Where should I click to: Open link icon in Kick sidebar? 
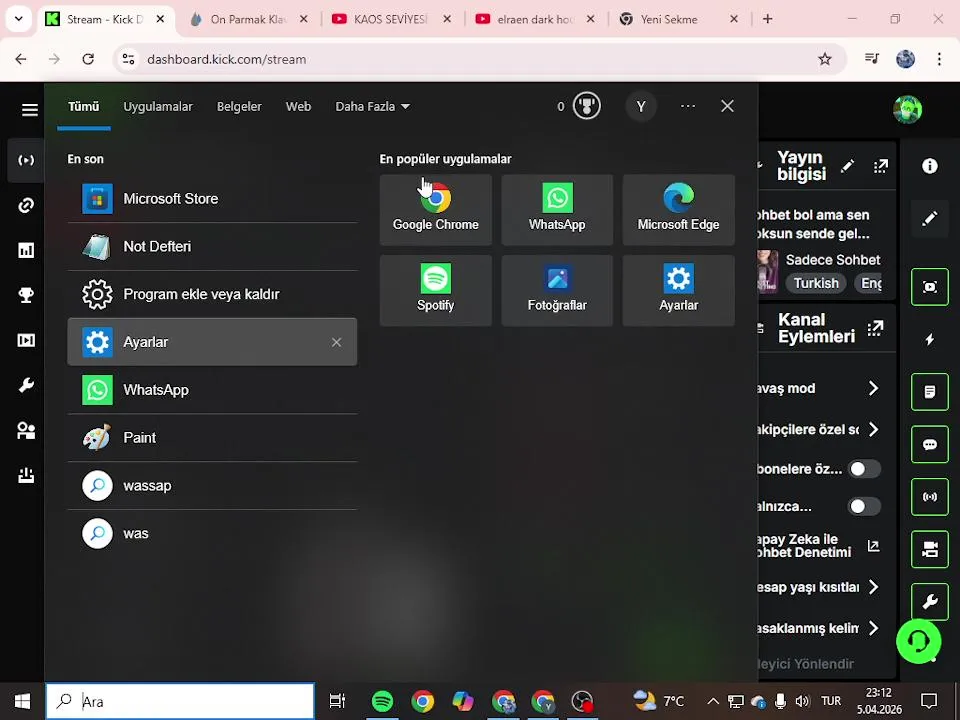click(26, 205)
